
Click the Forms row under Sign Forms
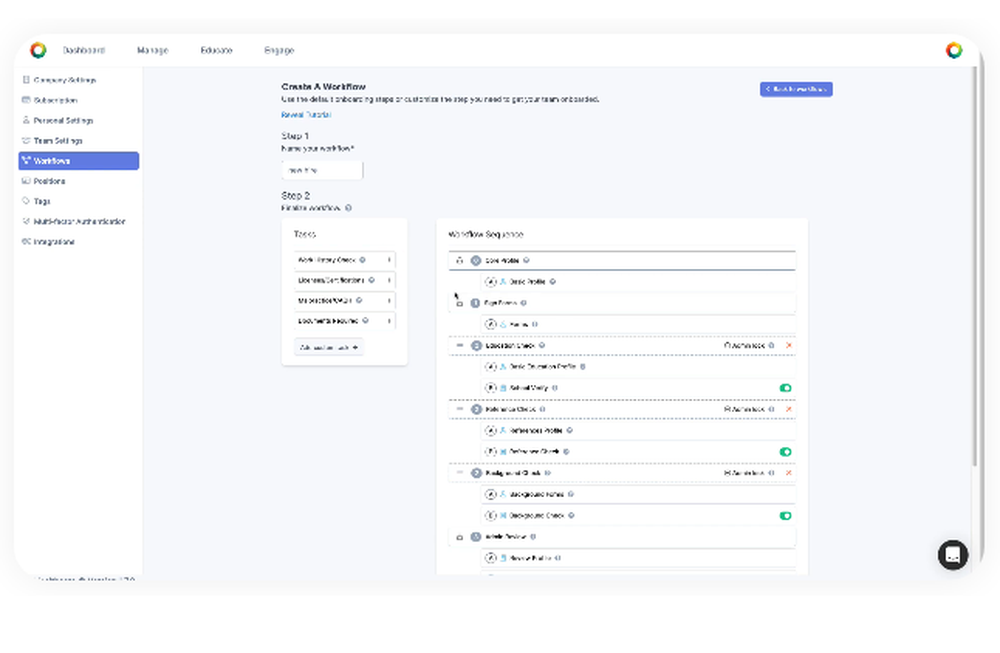638,324
